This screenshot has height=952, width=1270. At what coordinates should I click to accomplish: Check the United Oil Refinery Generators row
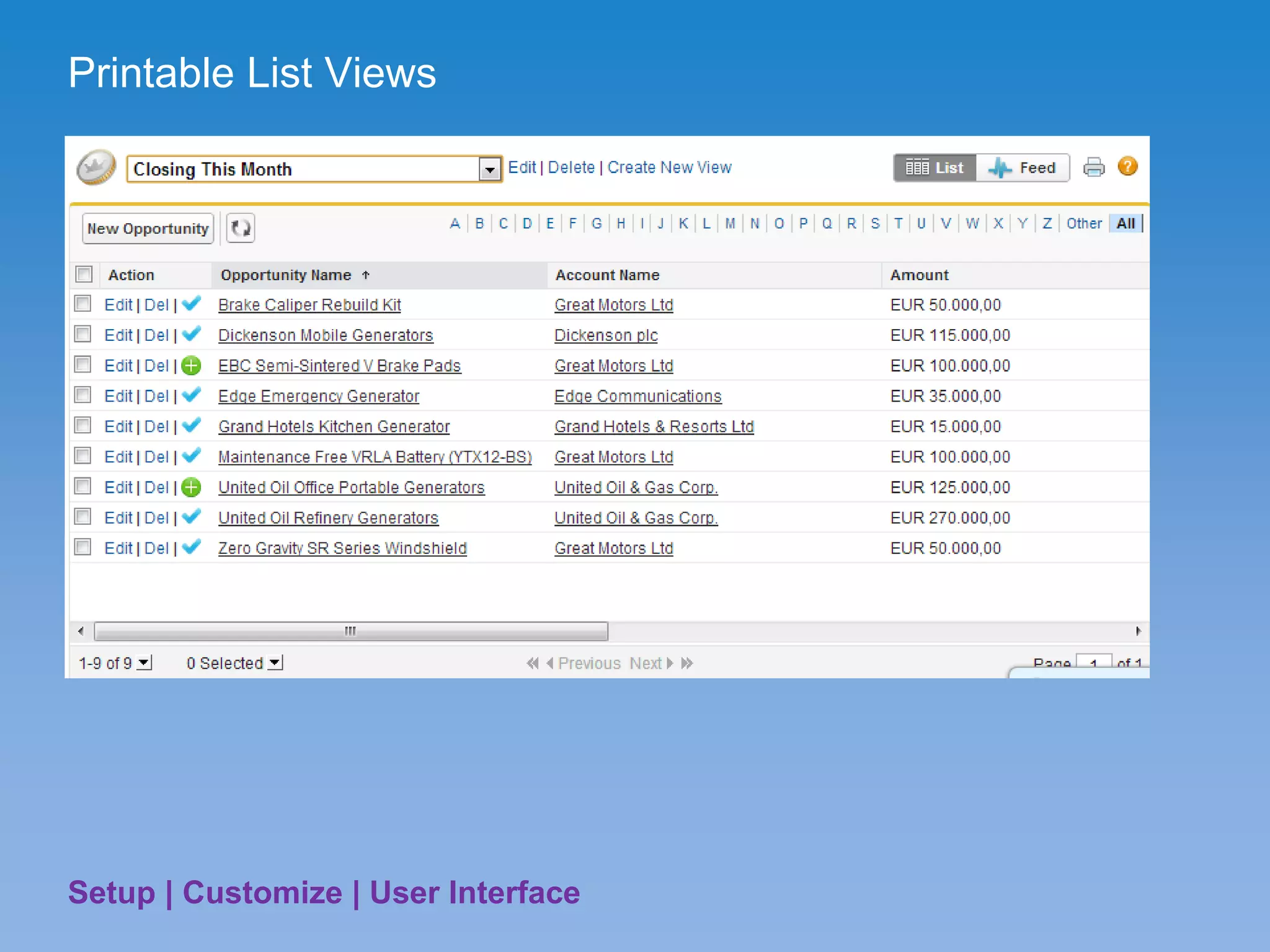pyautogui.click(x=82, y=516)
